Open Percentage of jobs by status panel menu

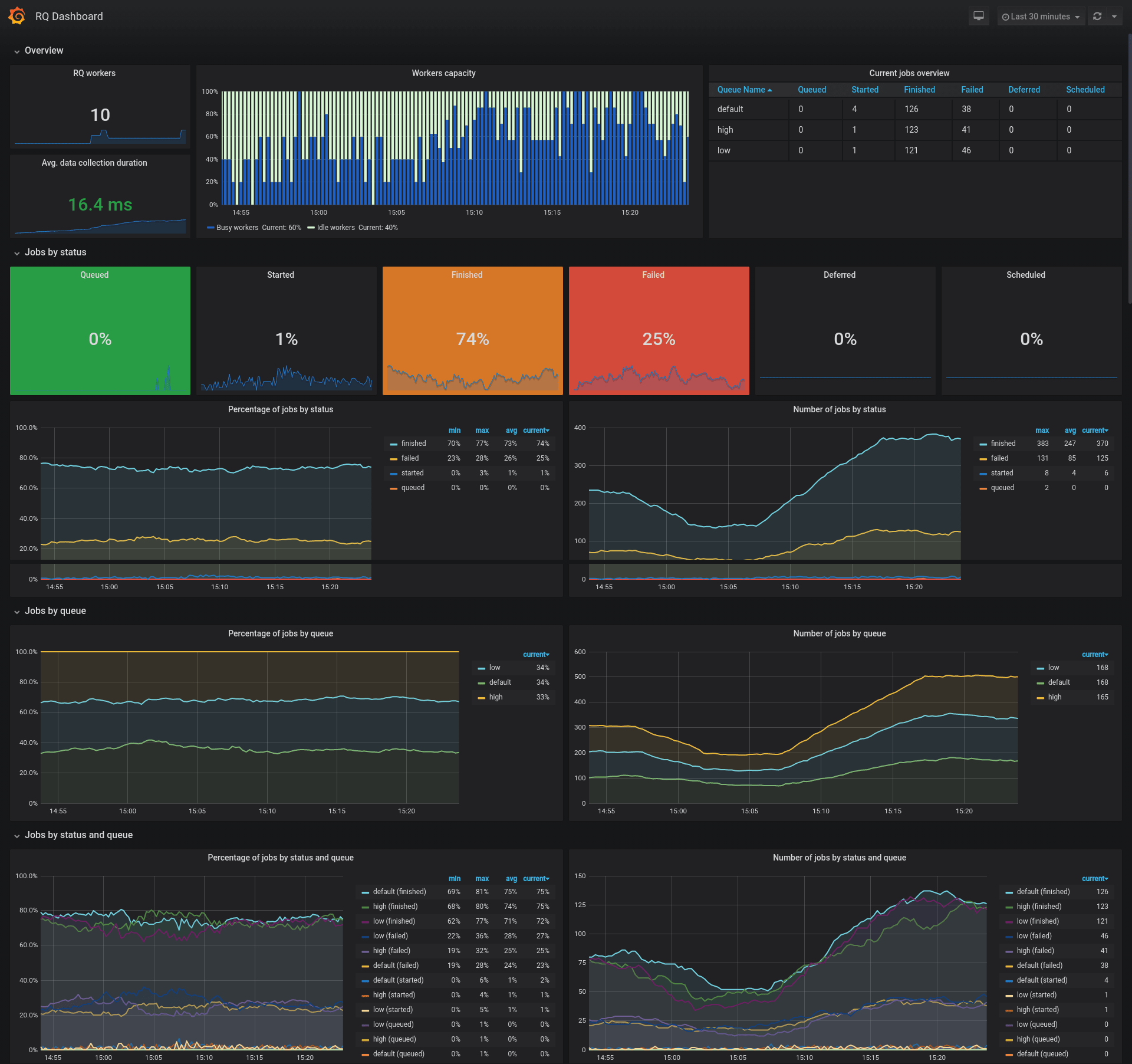(x=281, y=409)
